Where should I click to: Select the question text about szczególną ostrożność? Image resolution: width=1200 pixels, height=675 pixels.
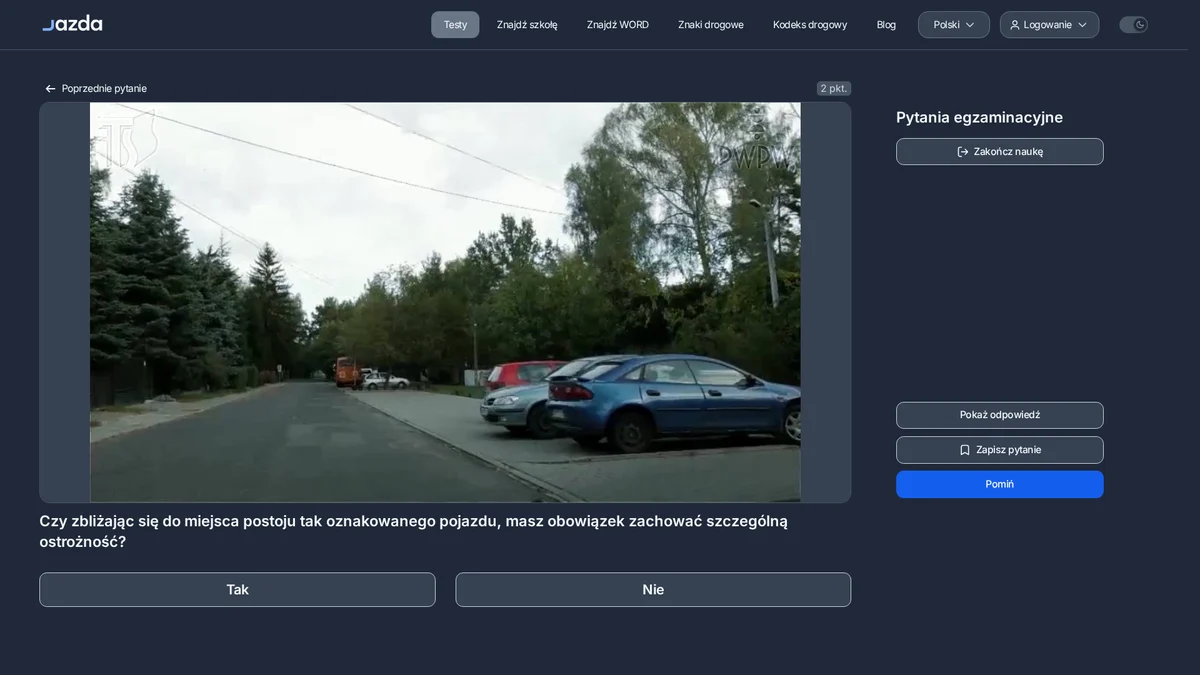(x=413, y=531)
